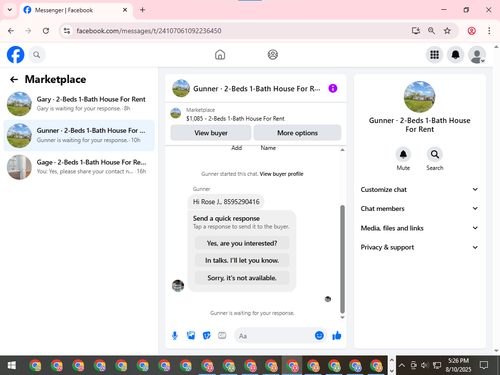Search within the conversation

435,154
